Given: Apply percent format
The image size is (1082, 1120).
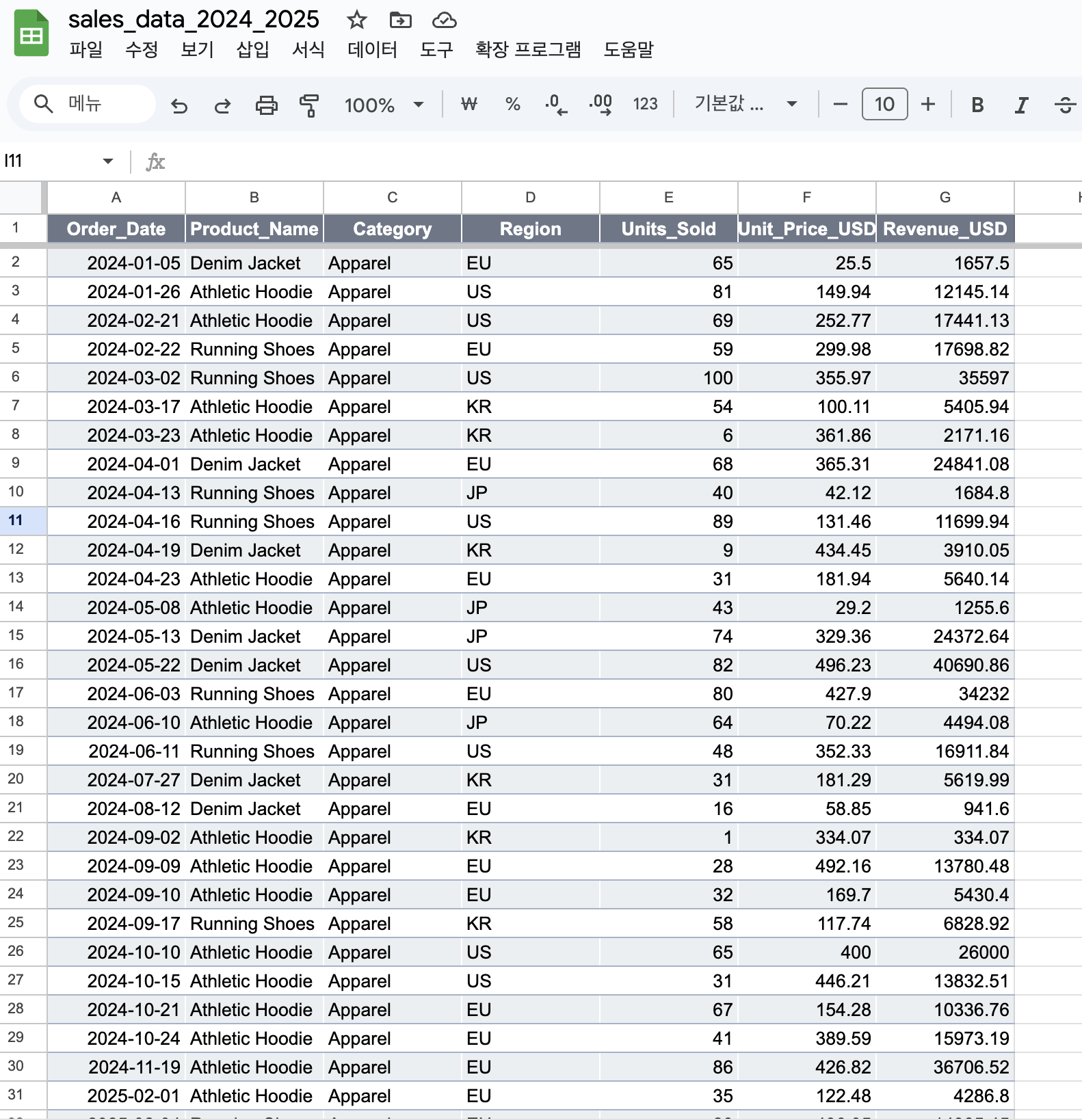Looking at the screenshot, I should coord(512,104).
